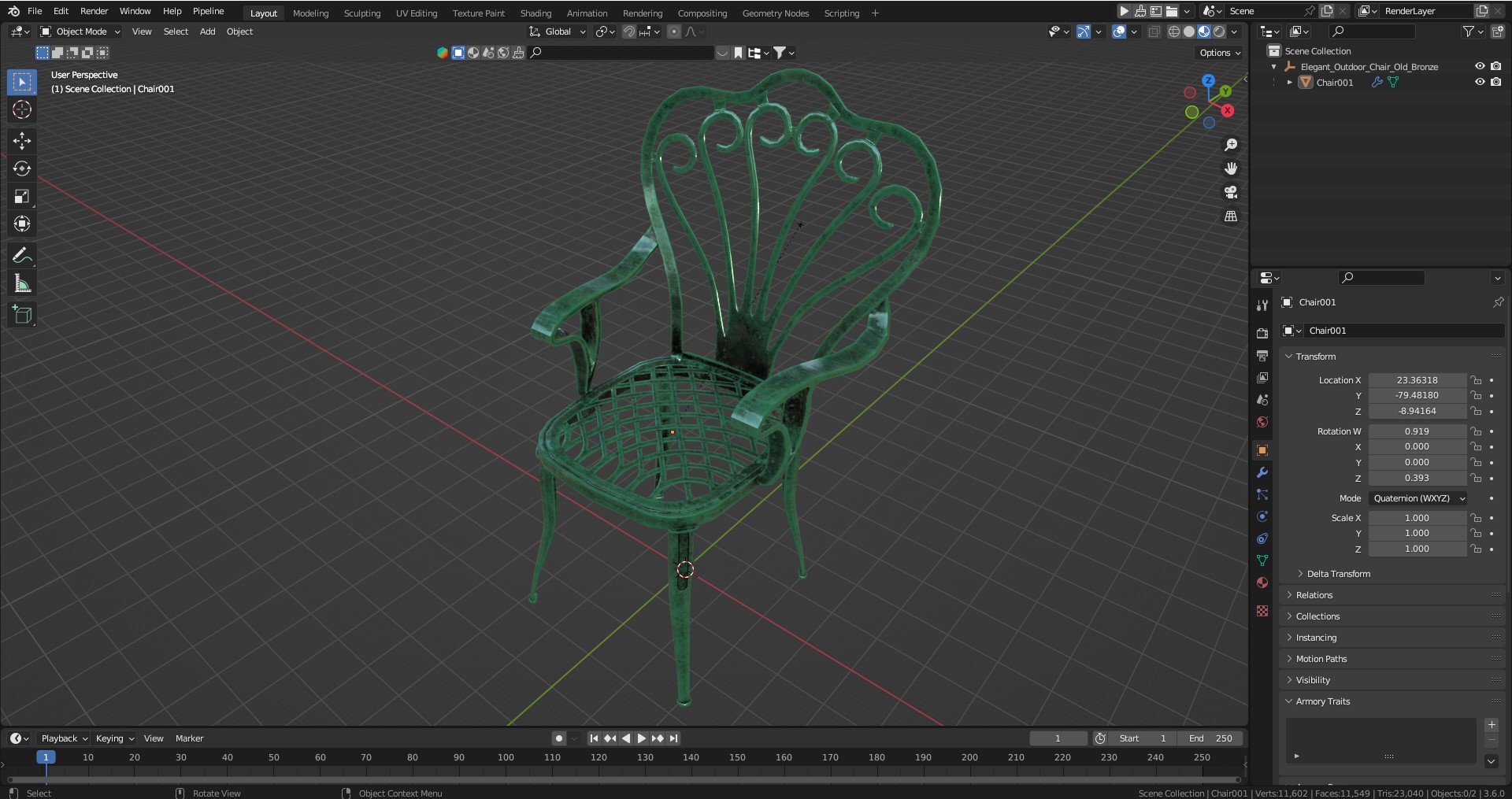
Task: Pin the Chair001 properties context
Action: click(1498, 302)
